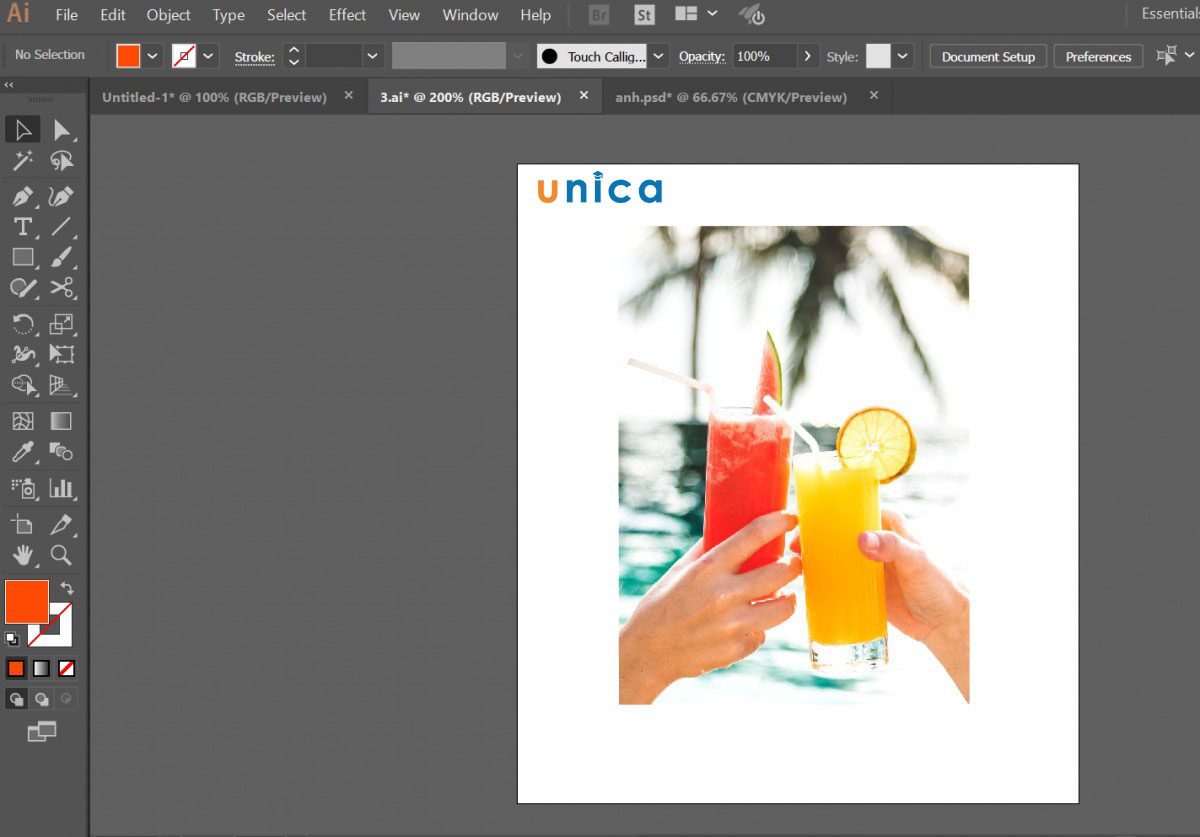Set paint mode to None
Screen dimensions: 1200x837
(x=66, y=668)
